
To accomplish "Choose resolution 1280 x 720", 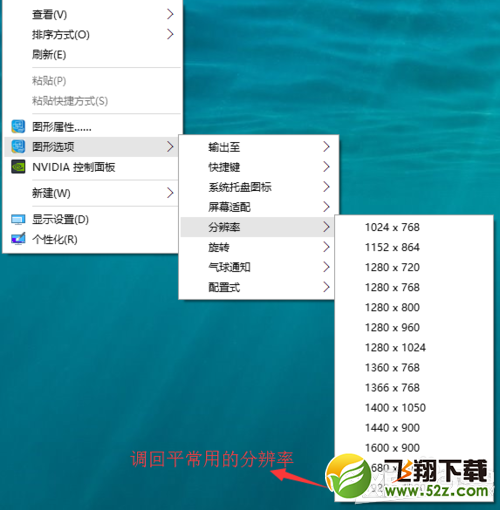I will point(414,267).
